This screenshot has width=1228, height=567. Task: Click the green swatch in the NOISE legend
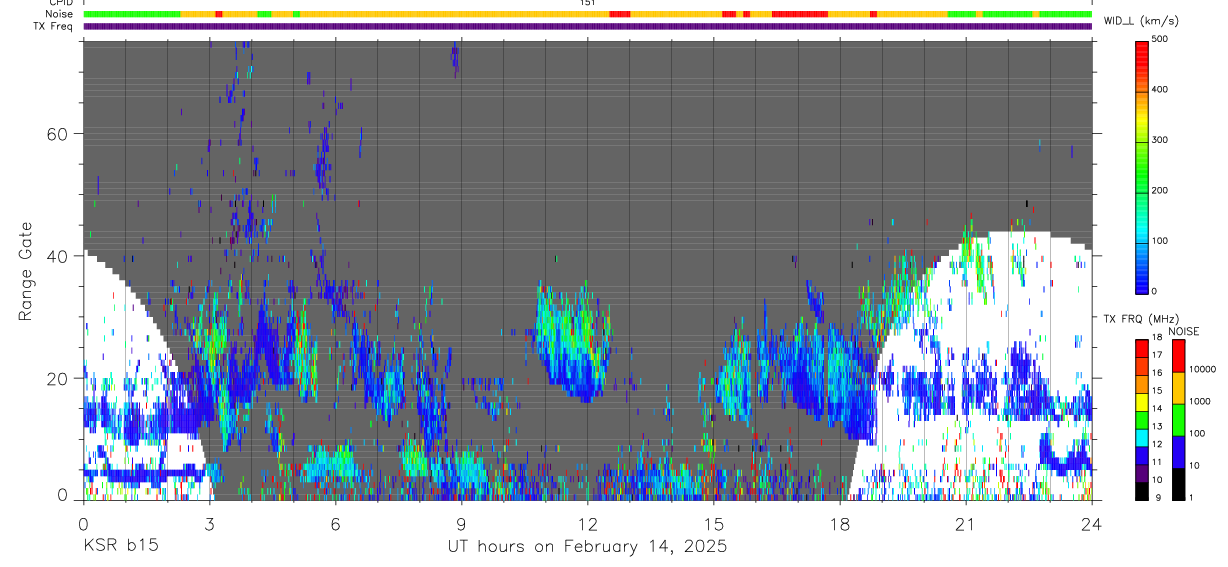click(x=1178, y=420)
